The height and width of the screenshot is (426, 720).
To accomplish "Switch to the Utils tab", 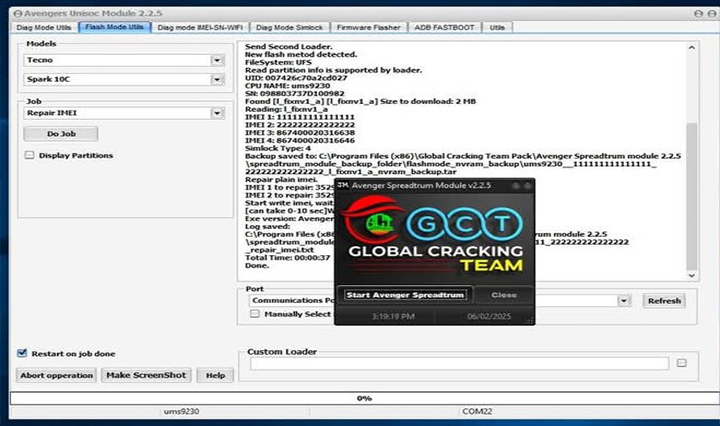I will click(x=497, y=28).
